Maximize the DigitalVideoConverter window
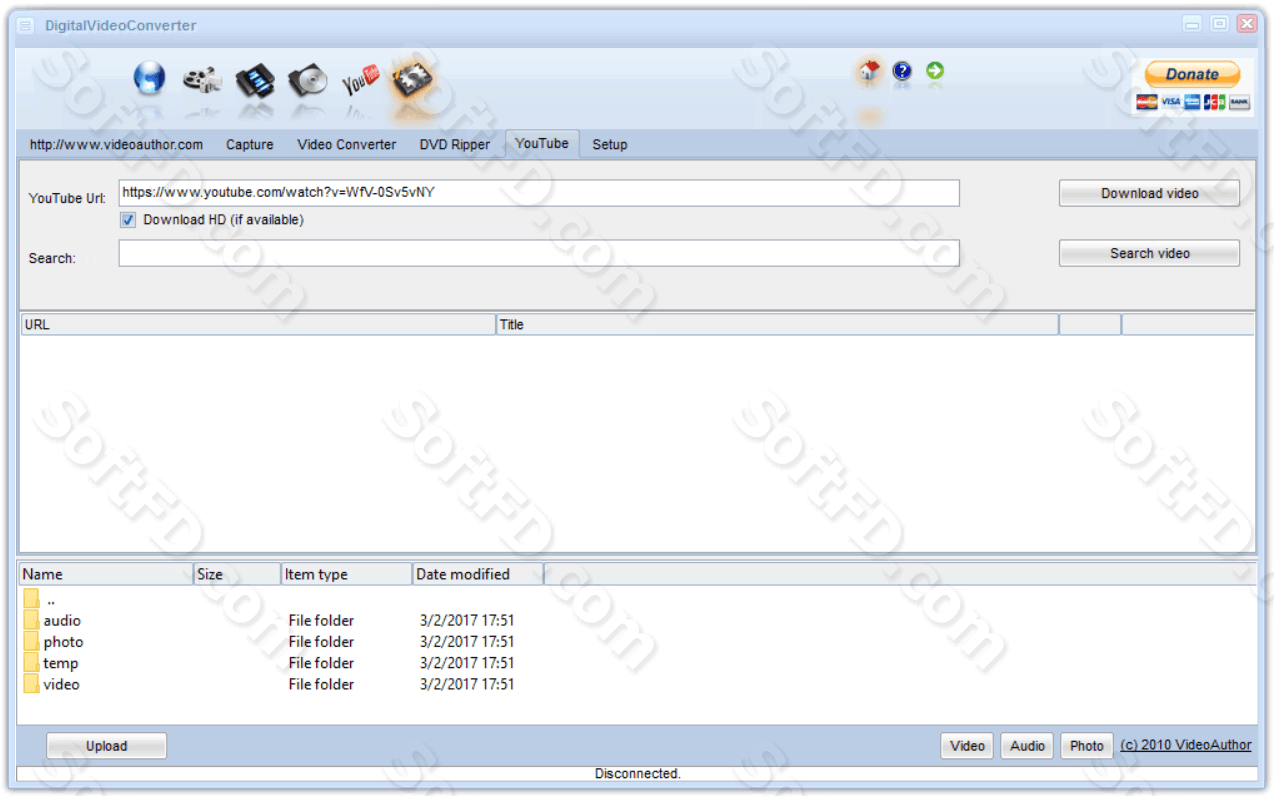1274x796 pixels. coord(1219,24)
